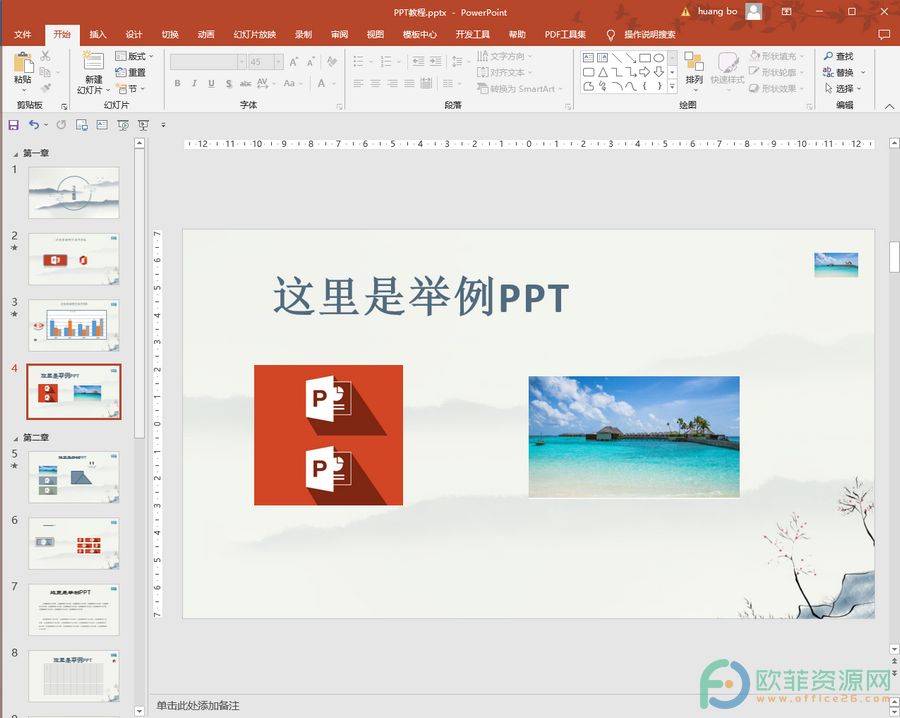Switch to the Animations (动画) tab
The image size is (900, 718).
[206, 34]
